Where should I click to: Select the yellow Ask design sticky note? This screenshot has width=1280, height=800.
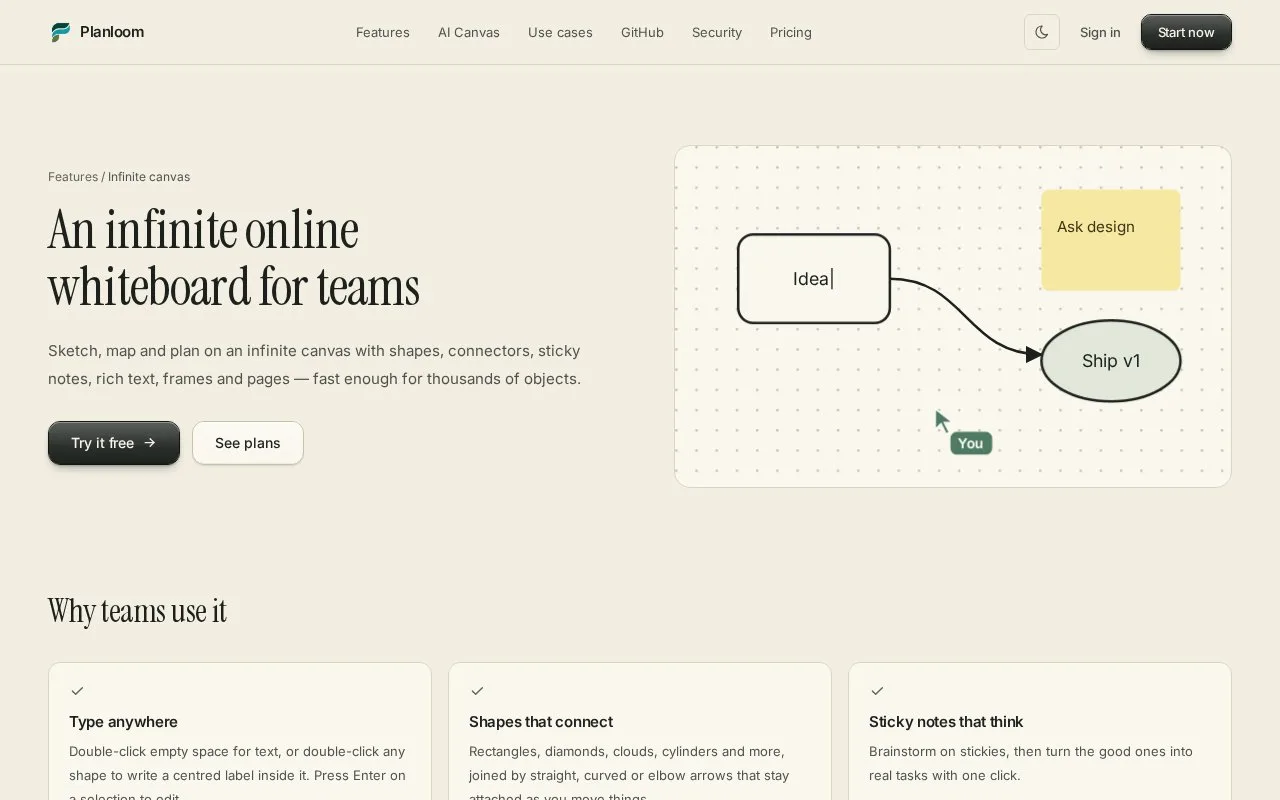tap(1111, 240)
